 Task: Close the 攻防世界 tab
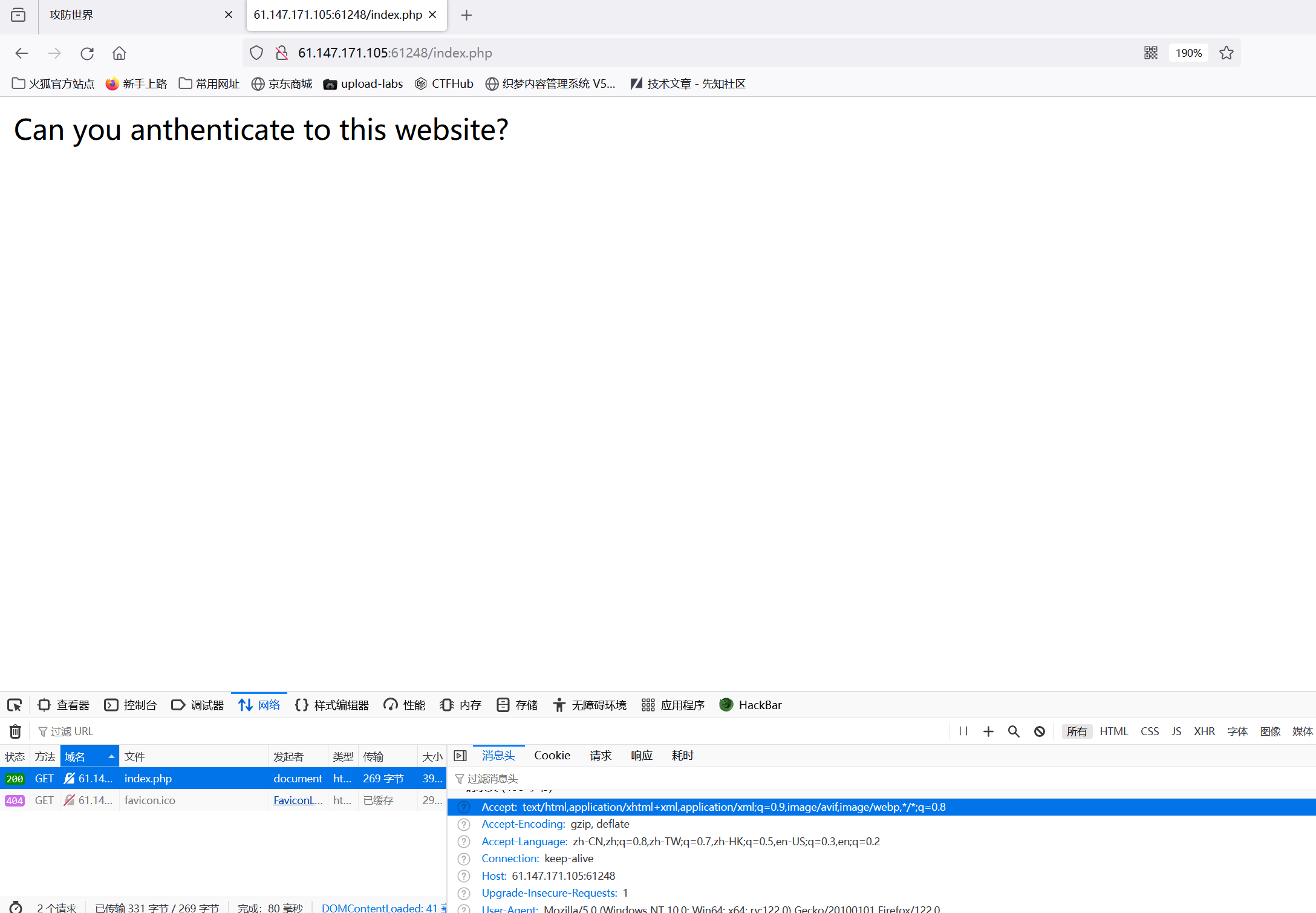point(229,15)
